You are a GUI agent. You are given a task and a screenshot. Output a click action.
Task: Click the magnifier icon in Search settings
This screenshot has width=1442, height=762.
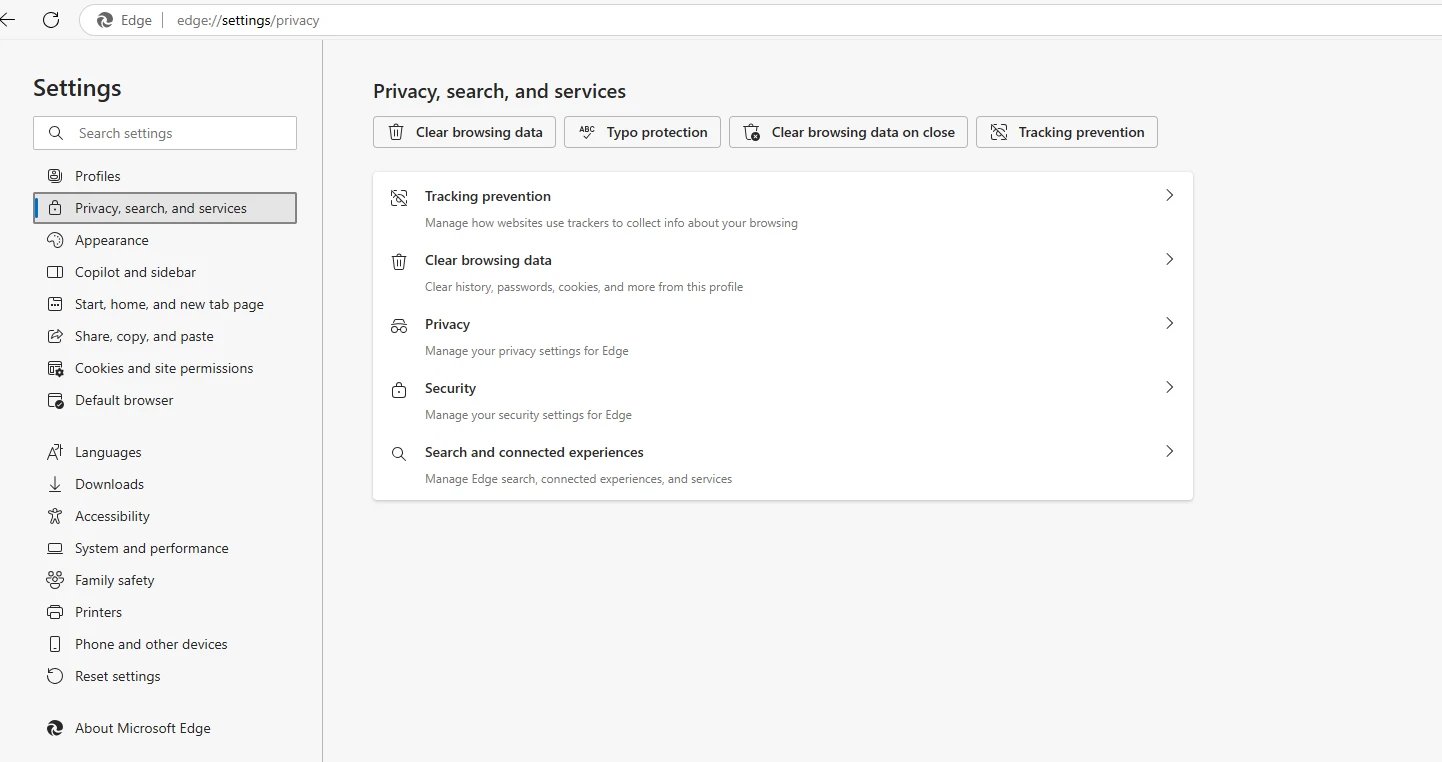tap(55, 133)
